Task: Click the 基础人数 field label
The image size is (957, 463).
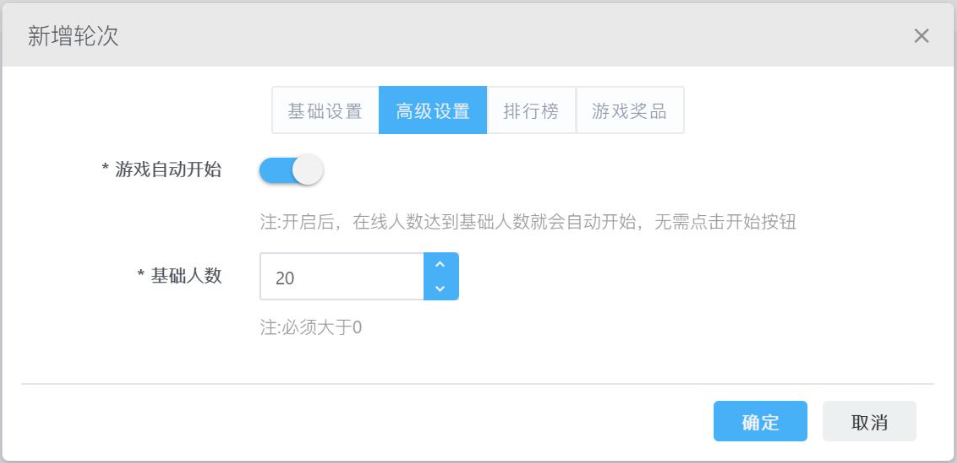Action: (x=186, y=276)
